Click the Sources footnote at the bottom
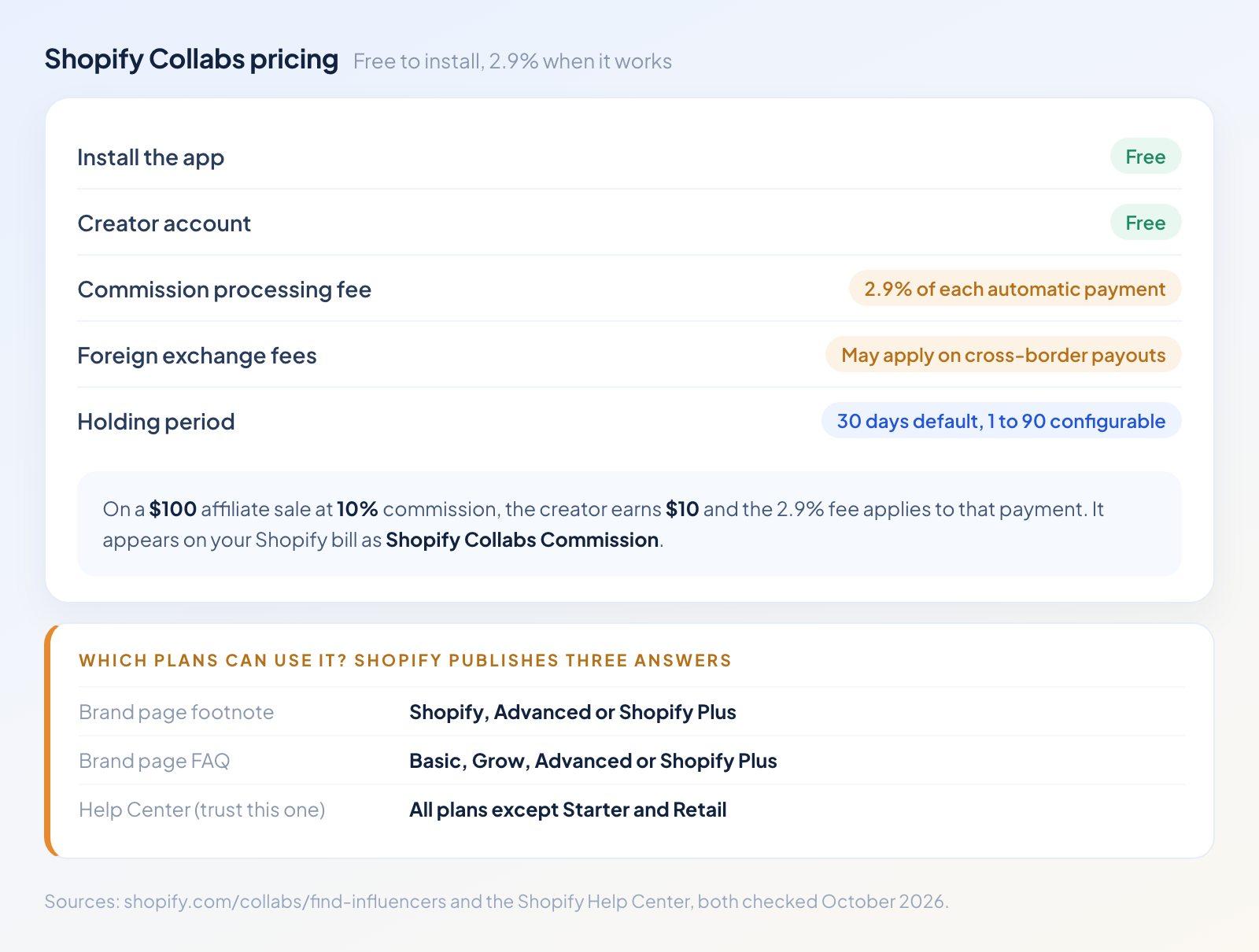The image size is (1259, 952). coord(497,902)
